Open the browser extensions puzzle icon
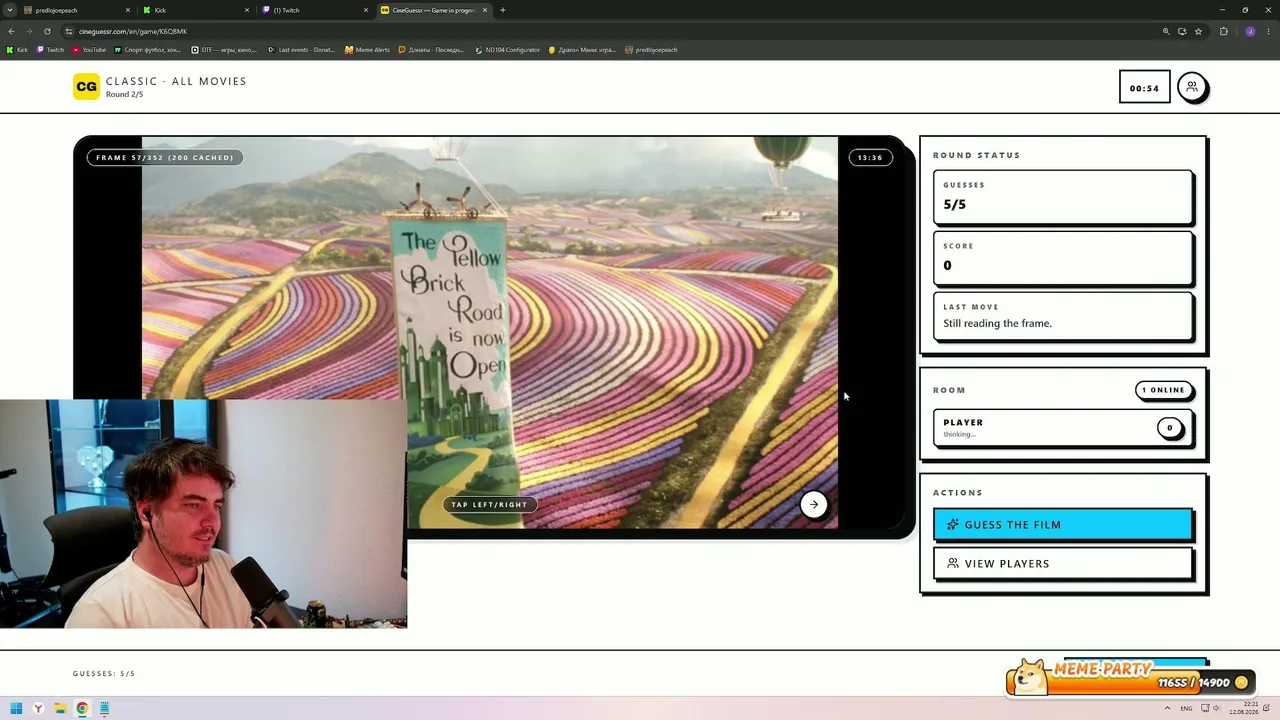This screenshot has height=720, width=1280. [1223, 31]
